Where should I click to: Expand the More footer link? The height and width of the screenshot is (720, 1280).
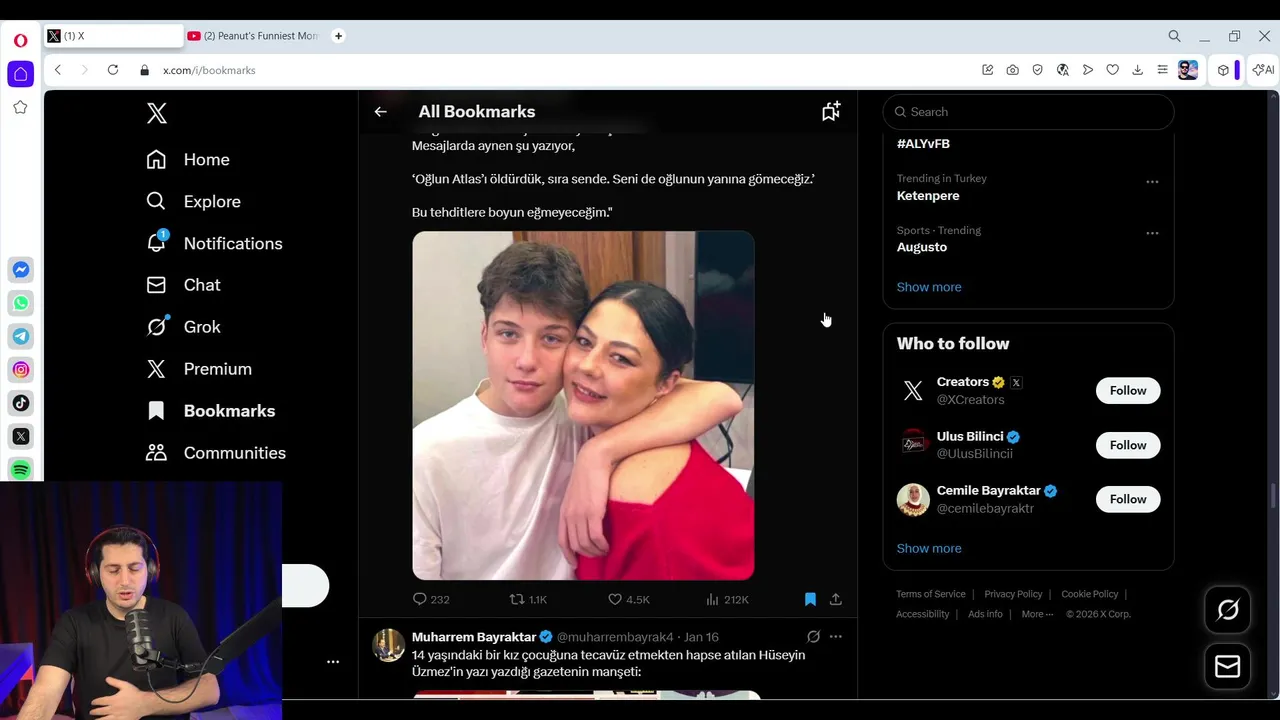[x=1037, y=614]
